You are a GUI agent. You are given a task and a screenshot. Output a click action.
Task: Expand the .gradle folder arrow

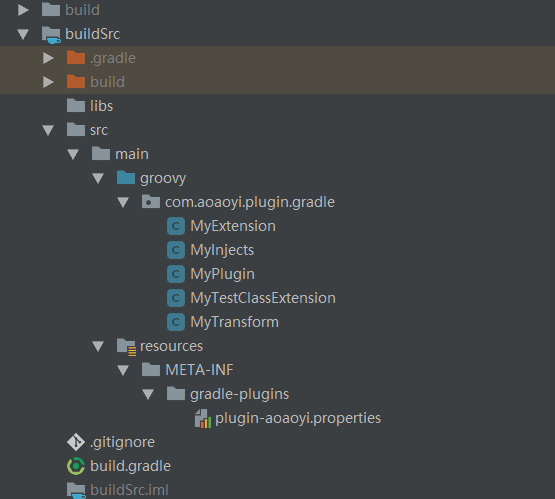coord(48,58)
